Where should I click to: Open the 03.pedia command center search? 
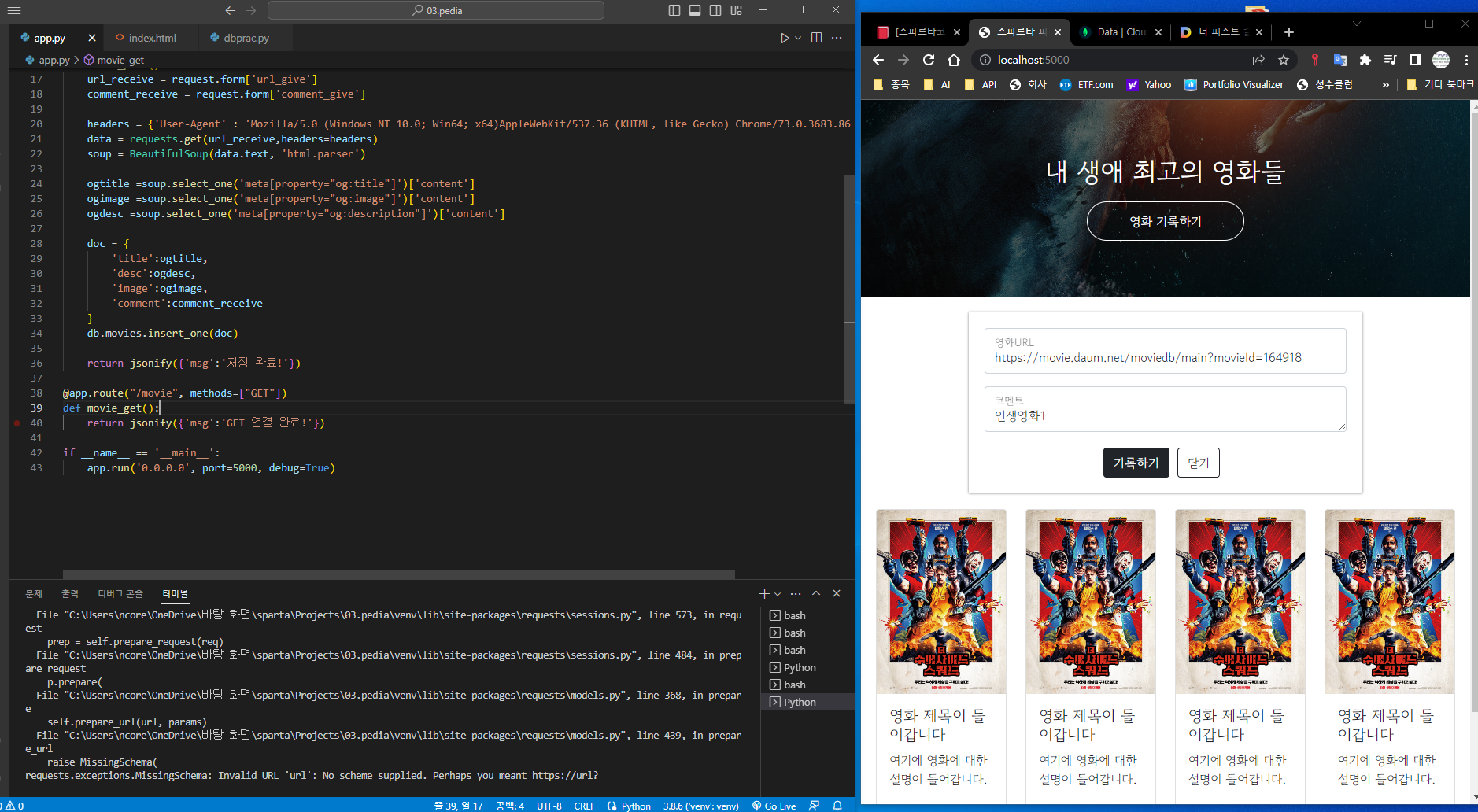click(436, 10)
